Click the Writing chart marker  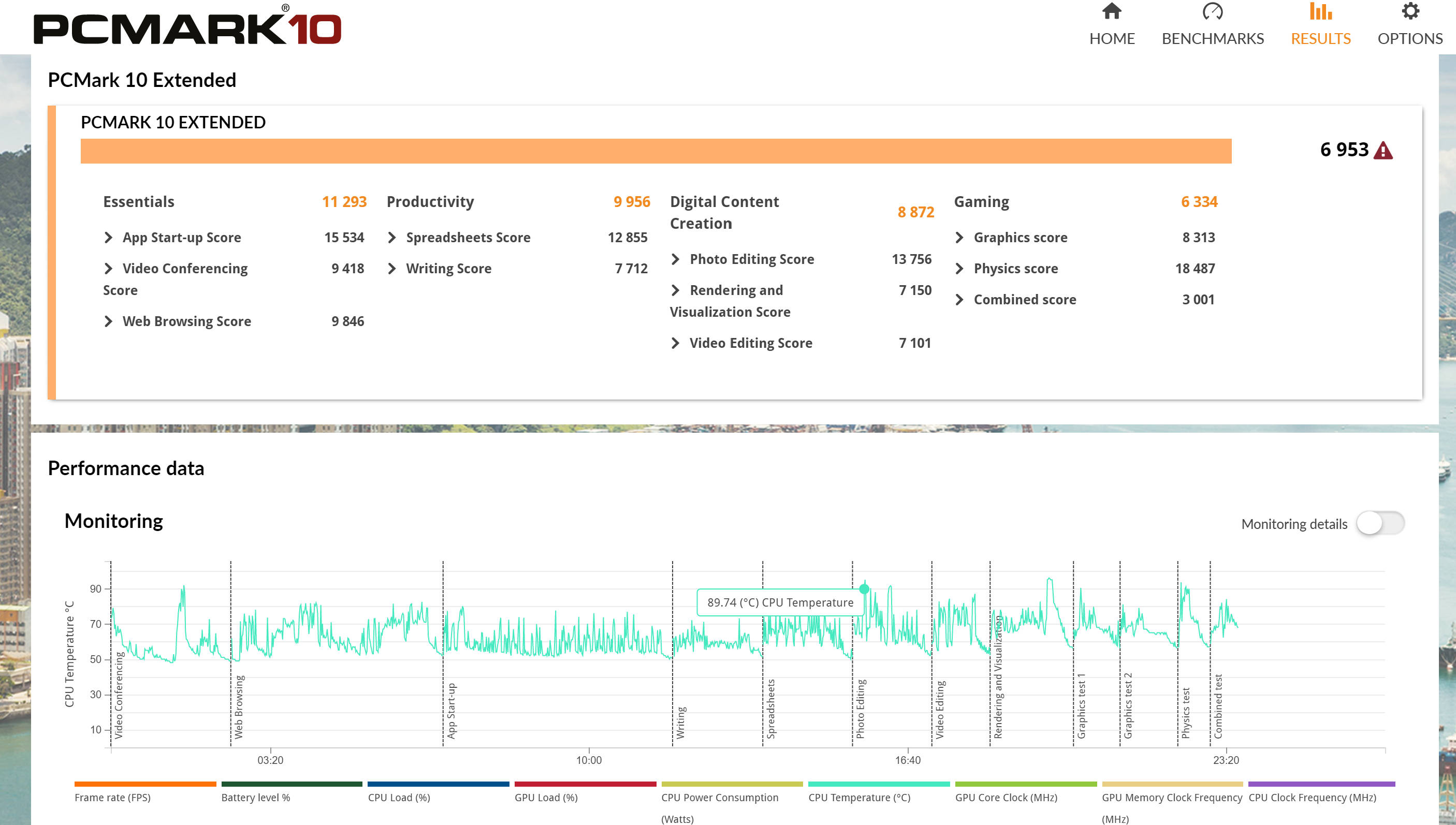tap(681, 723)
